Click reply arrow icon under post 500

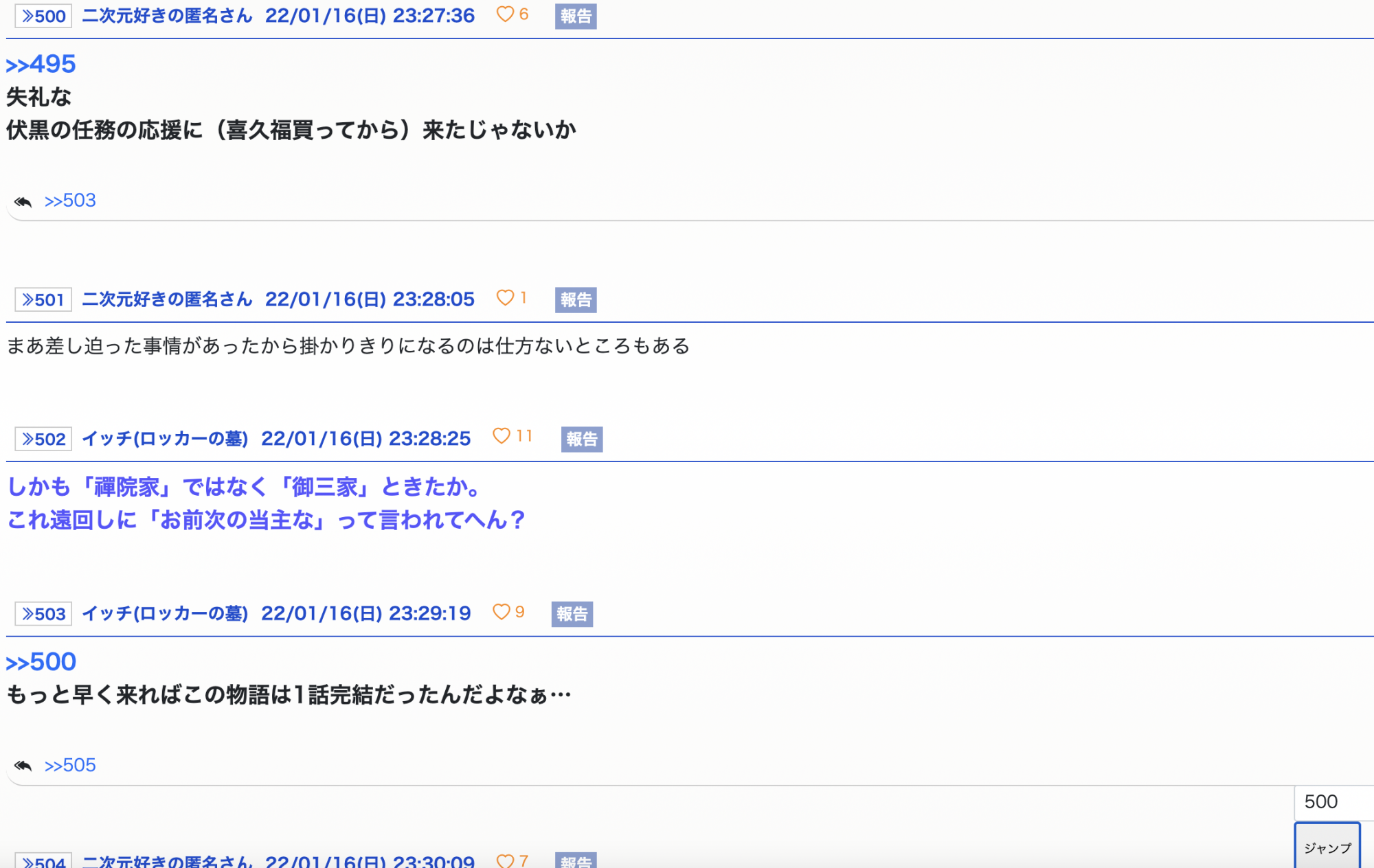[x=23, y=201]
